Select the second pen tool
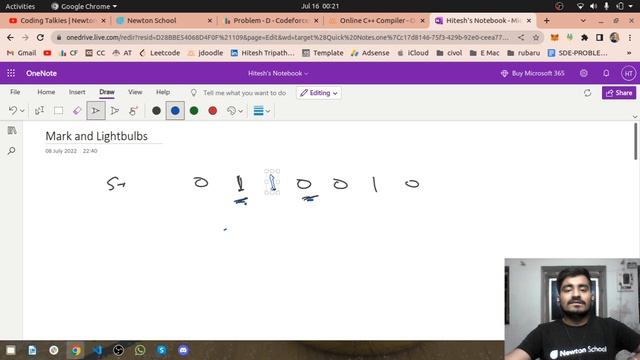Viewport: 640px width, 360px height. coord(115,111)
